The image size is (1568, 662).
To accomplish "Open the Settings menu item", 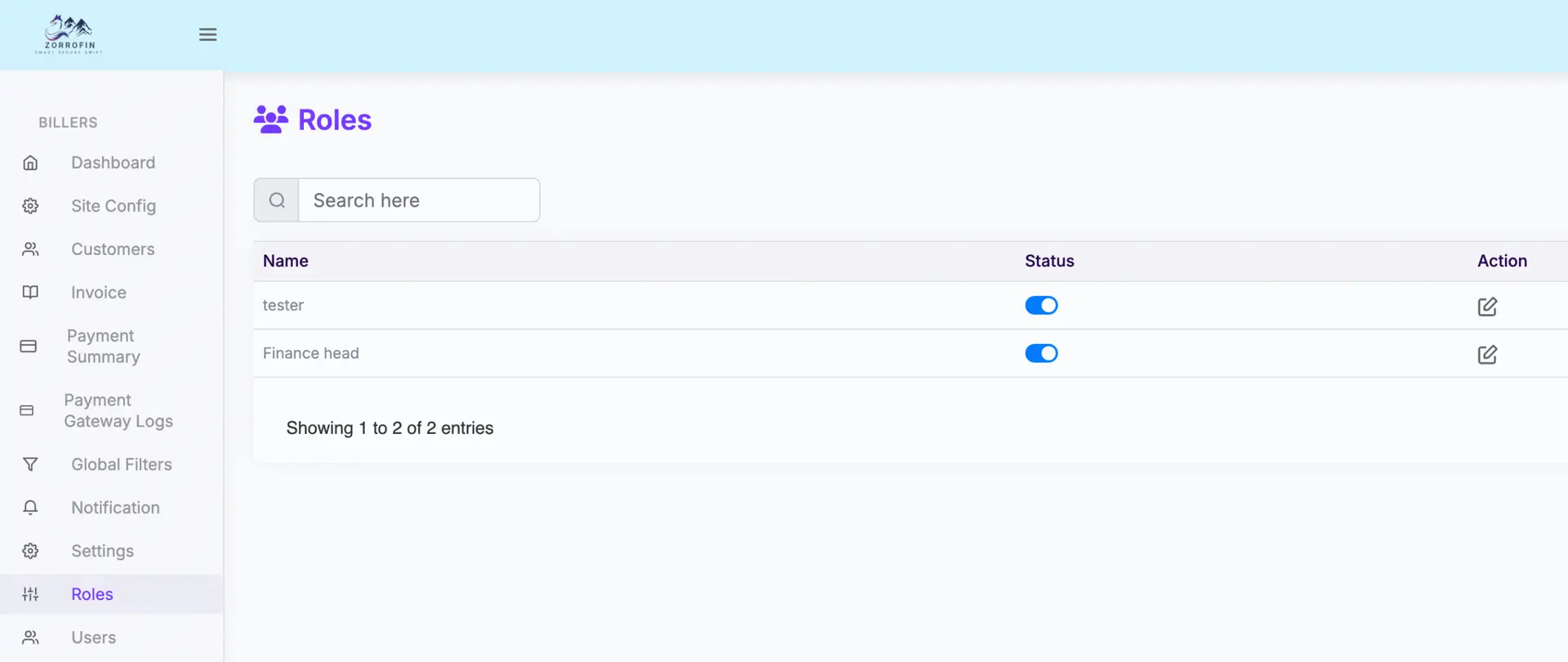I will pyautogui.click(x=102, y=551).
